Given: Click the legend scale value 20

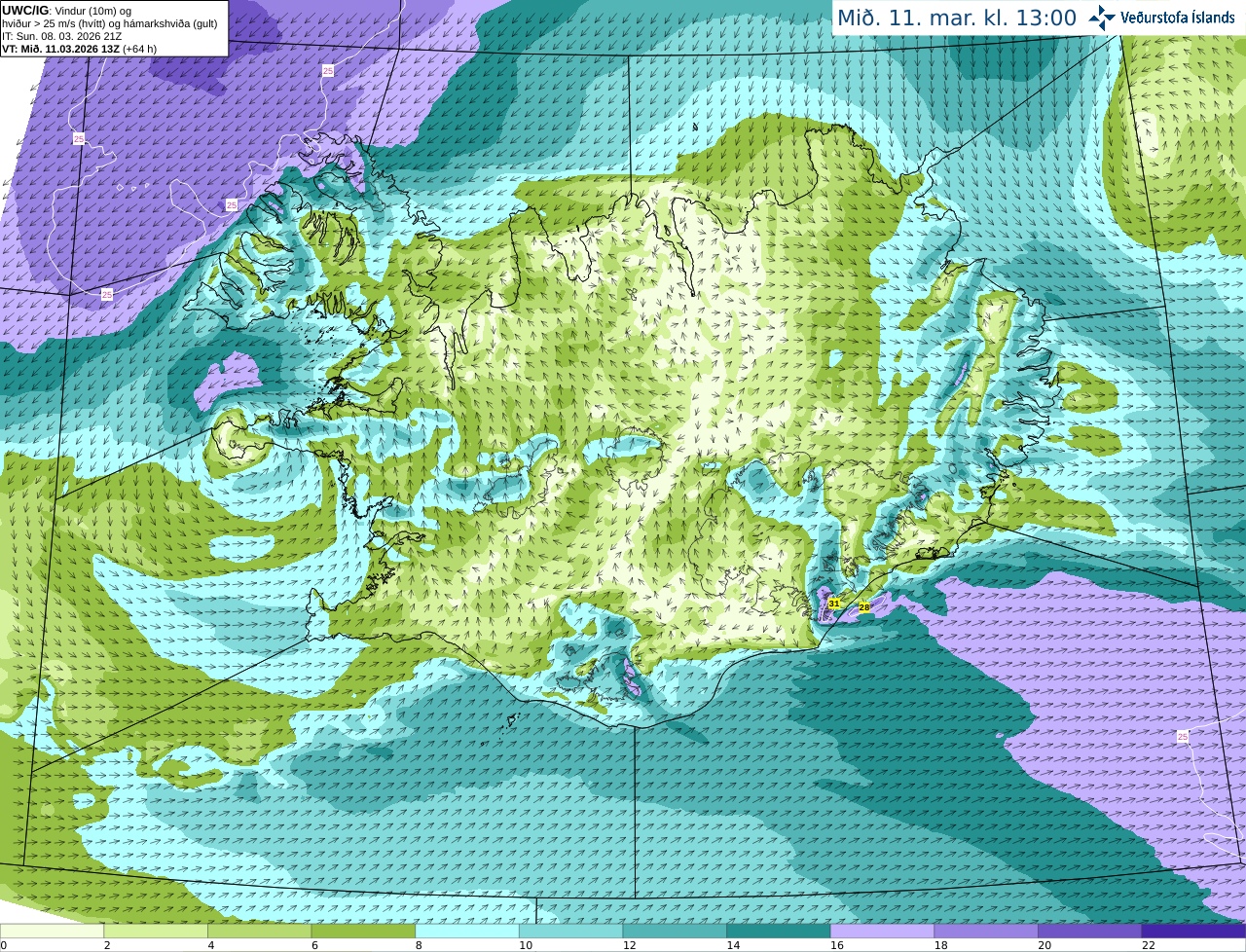Looking at the screenshot, I should click(1044, 945).
